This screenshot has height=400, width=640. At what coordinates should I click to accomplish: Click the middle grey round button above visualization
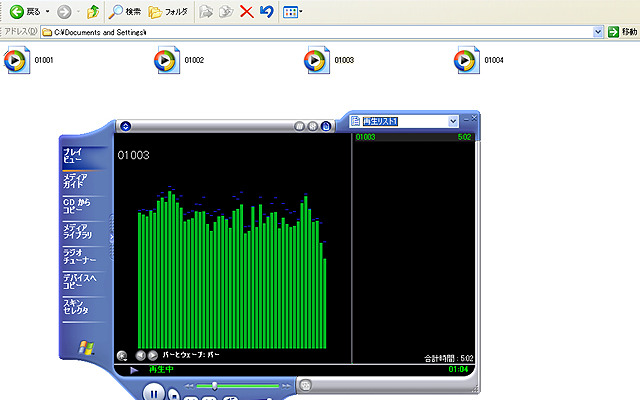point(312,127)
